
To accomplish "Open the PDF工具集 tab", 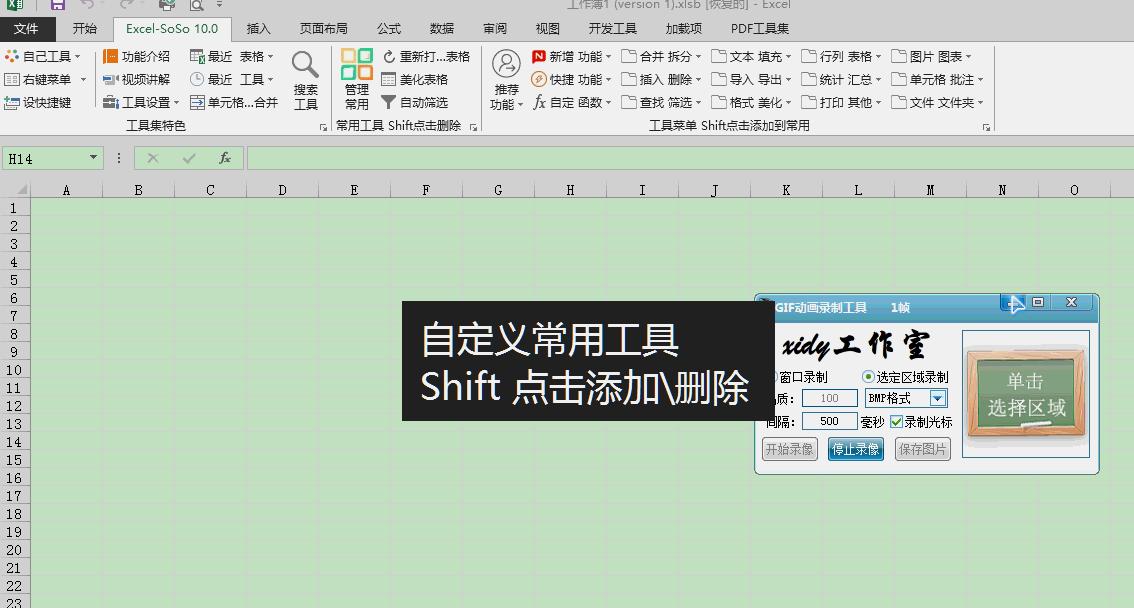I will tap(758, 28).
